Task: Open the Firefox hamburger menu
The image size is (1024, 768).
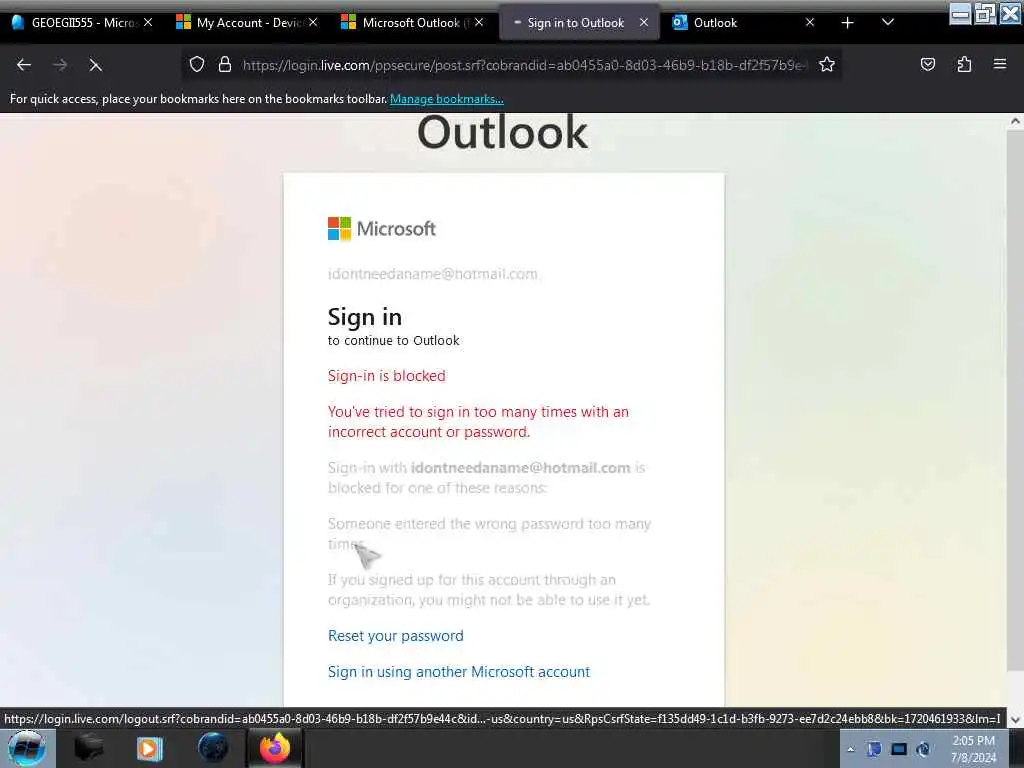Action: 1000,64
